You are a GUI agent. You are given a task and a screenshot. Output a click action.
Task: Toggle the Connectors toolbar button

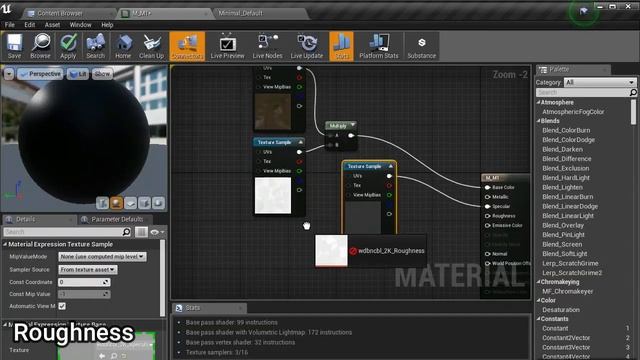pyautogui.click(x=187, y=46)
